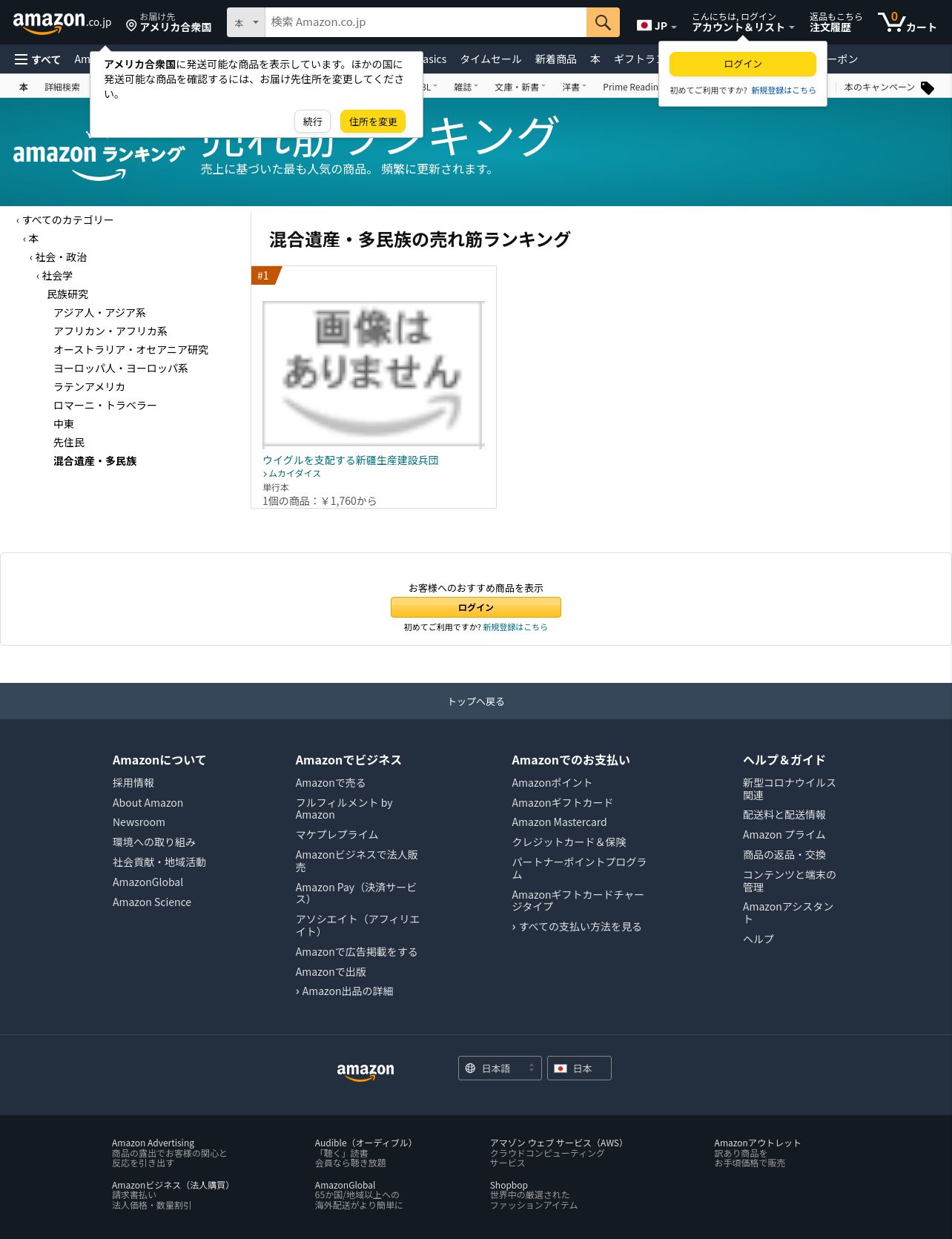Select アジア人・アジア系 category
952x1239 pixels.
(99, 313)
